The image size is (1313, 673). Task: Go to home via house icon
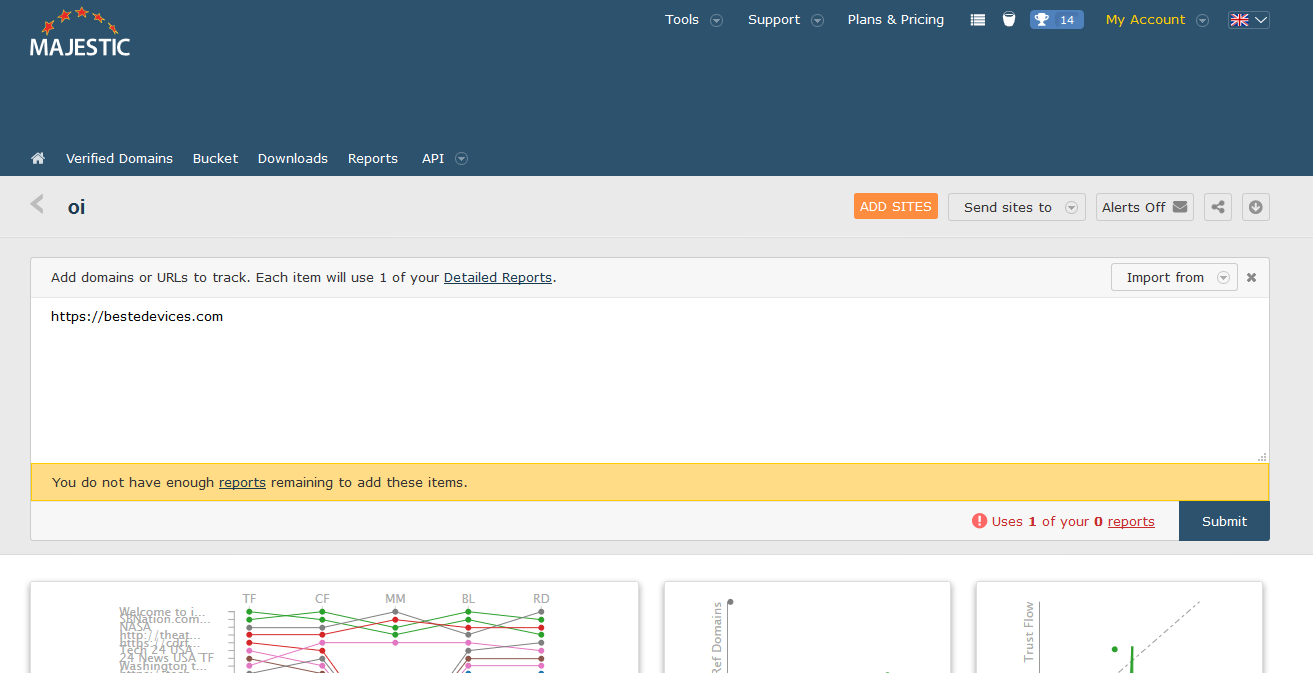[x=38, y=158]
